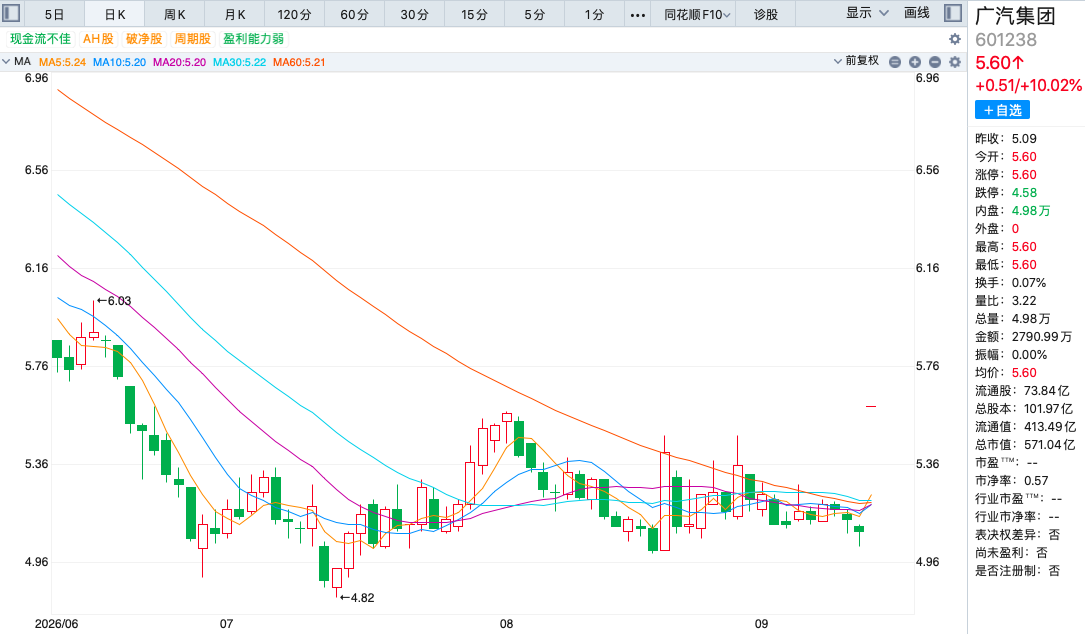This screenshot has height=634, width=1085.
Task: Switch to the 60分 chart tab
Action: (354, 15)
